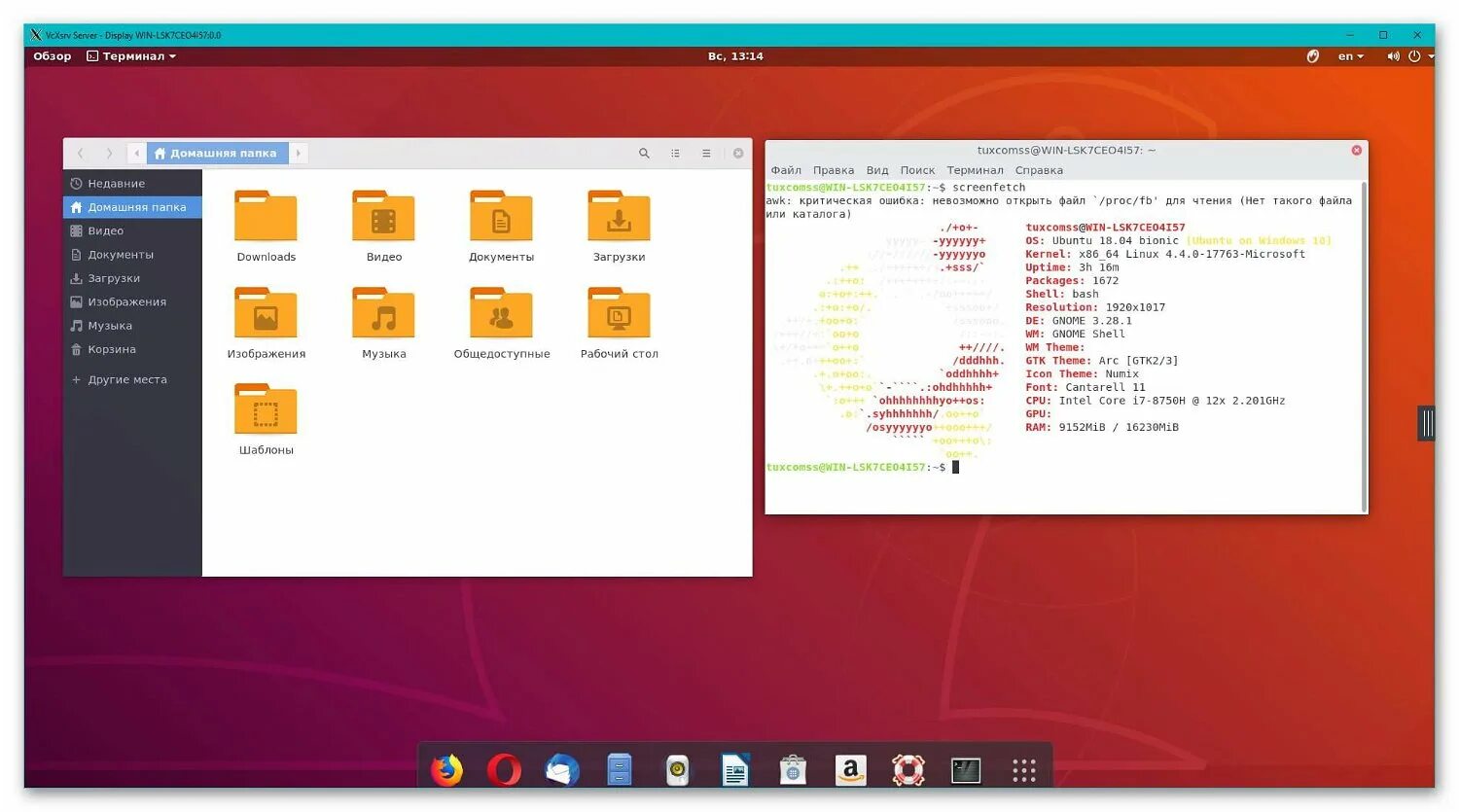Select Изображения in Files sidebar
Screen dimensions: 1459x812
tap(132, 302)
